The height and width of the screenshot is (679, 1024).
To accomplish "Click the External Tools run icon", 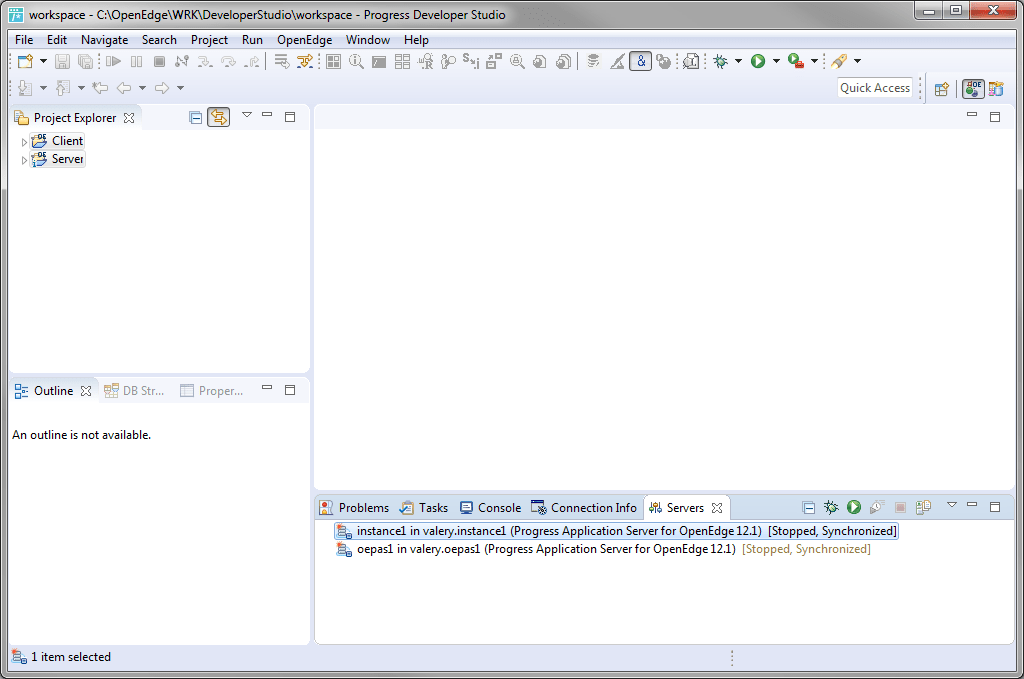I will (795, 61).
